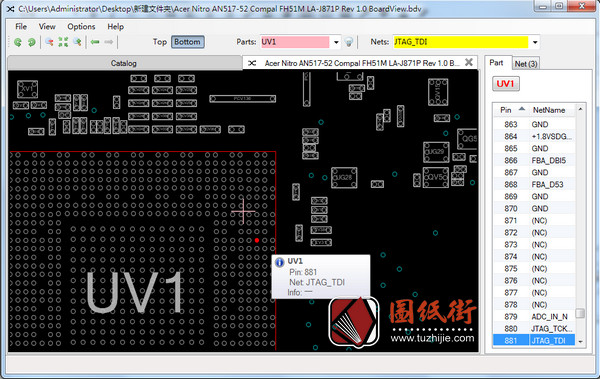The image size is (600, 379).
Task: Select pin 867 GND row
Action: point(534,172)
